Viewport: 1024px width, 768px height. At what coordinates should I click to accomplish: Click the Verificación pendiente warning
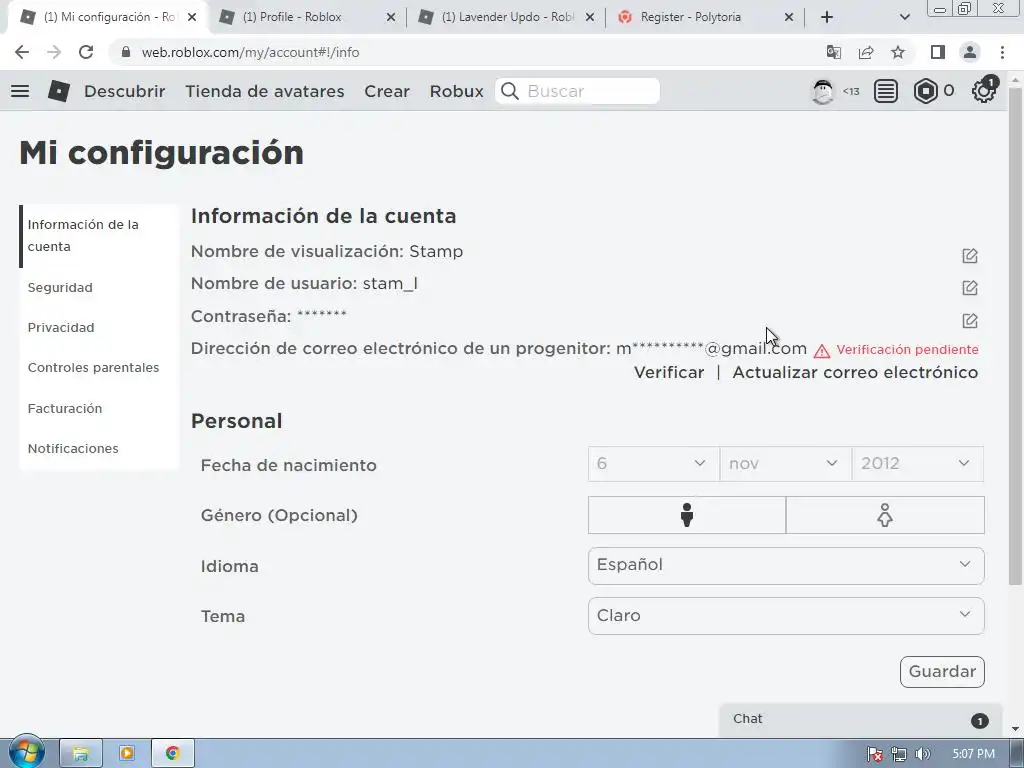[x=896, y=350]
